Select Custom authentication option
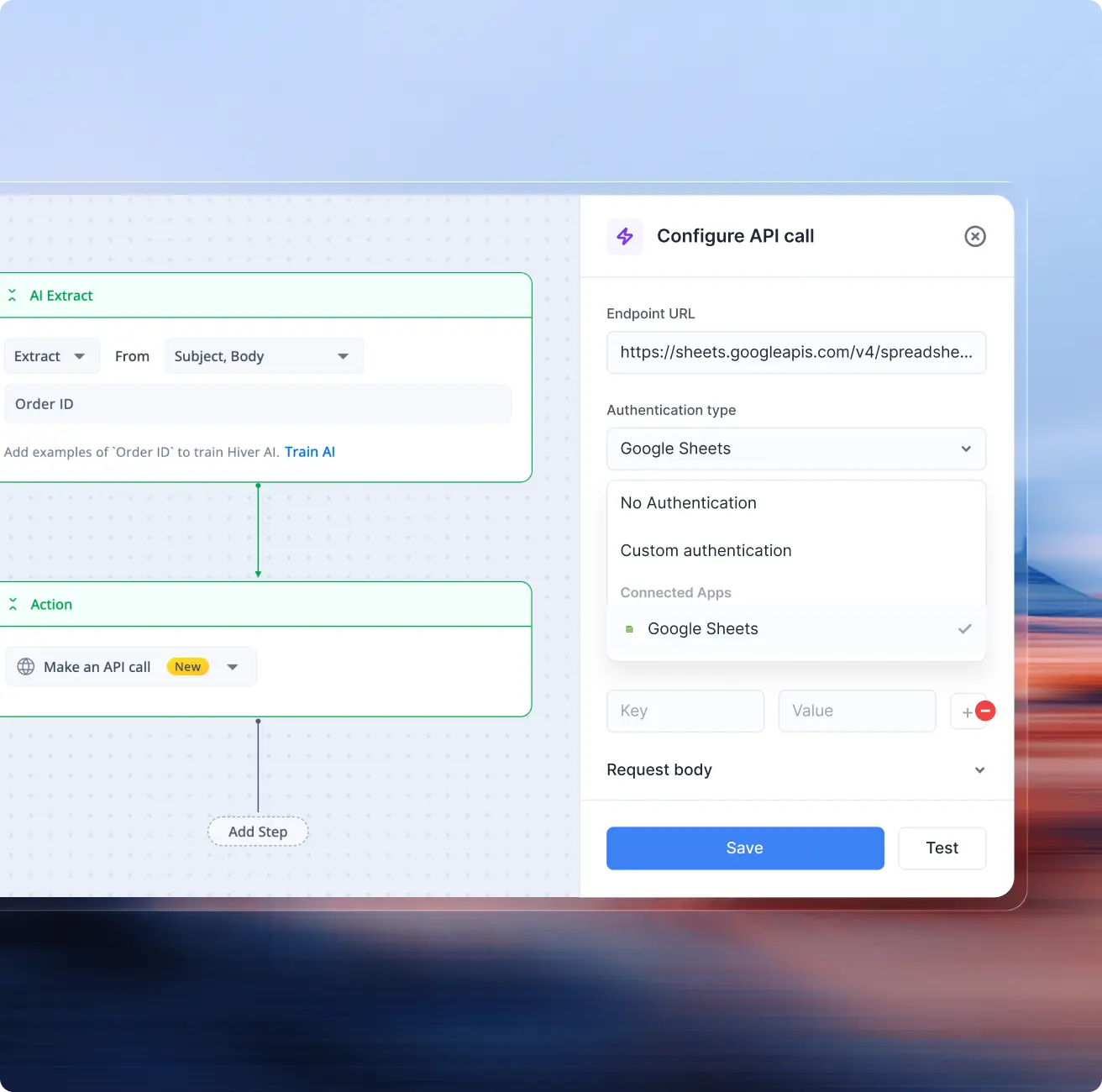 pyautogui.click(x=796, y=551)
